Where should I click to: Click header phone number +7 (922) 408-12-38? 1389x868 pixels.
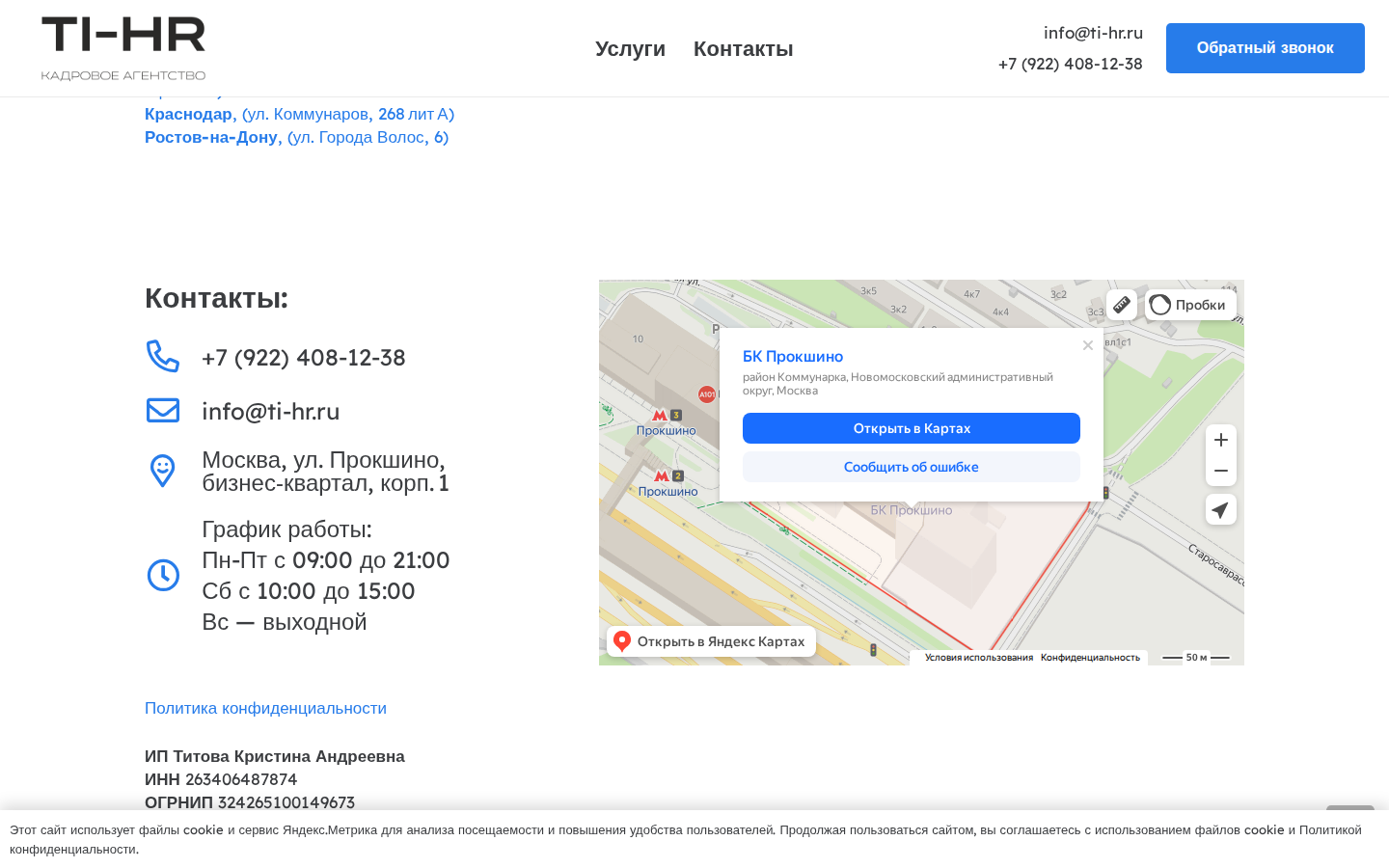(x=1071, y=64)
